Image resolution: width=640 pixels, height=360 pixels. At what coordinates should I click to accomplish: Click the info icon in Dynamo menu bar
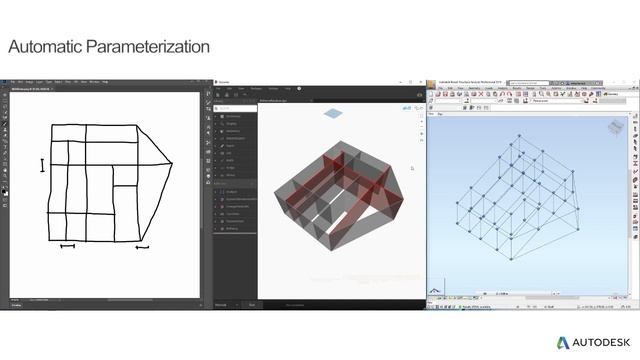pos(299,89)
